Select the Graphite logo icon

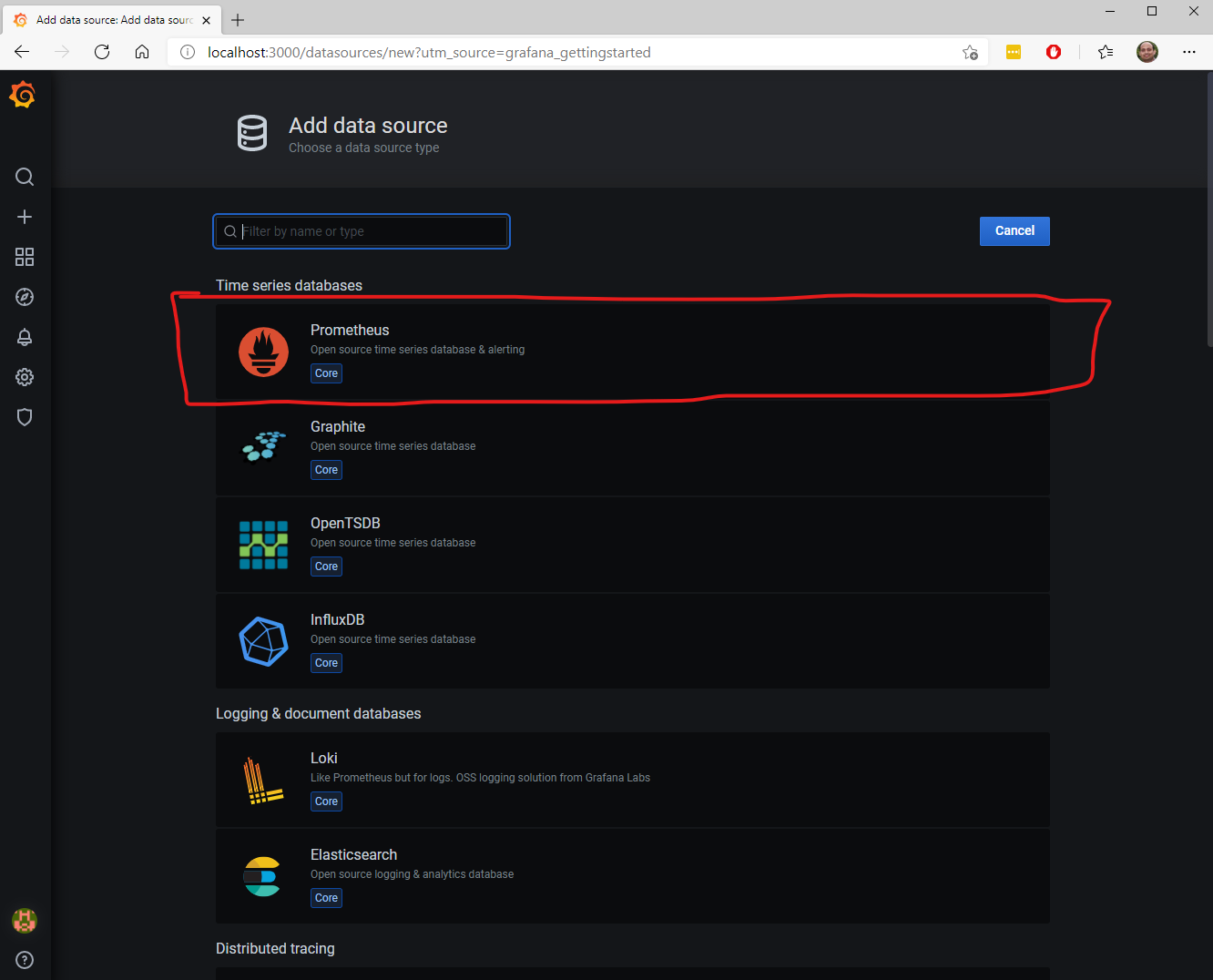(x=263, y=446)
